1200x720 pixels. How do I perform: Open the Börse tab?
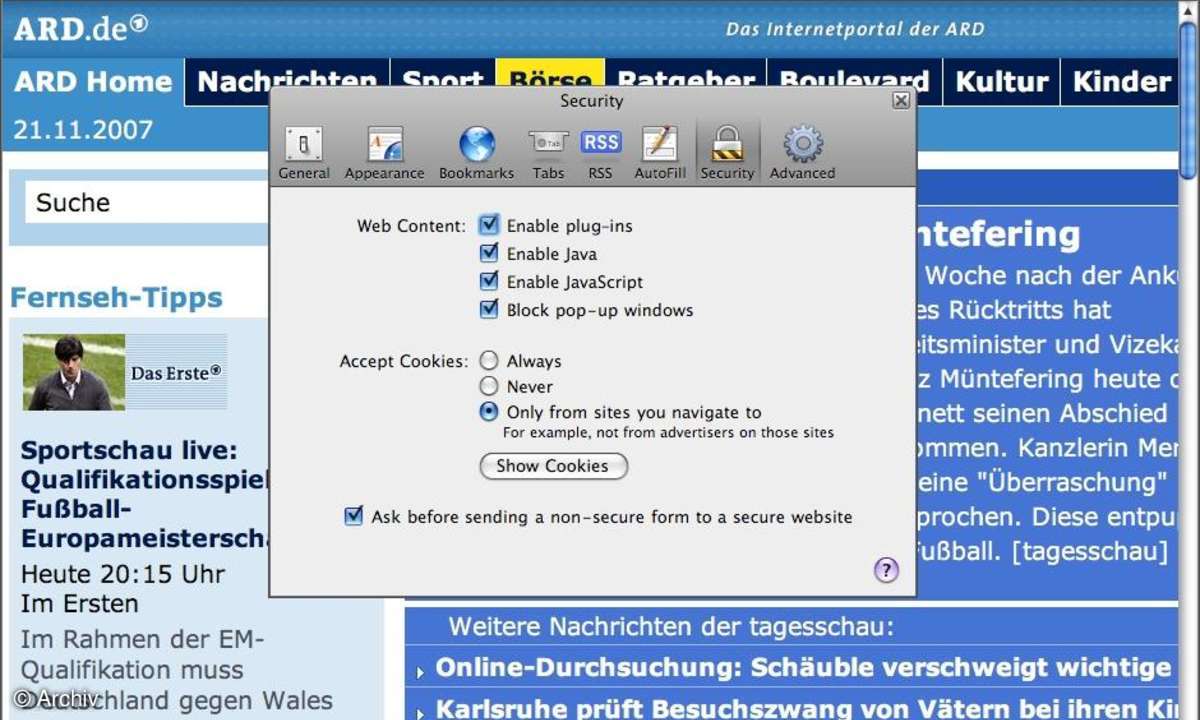tap(550, 79)
